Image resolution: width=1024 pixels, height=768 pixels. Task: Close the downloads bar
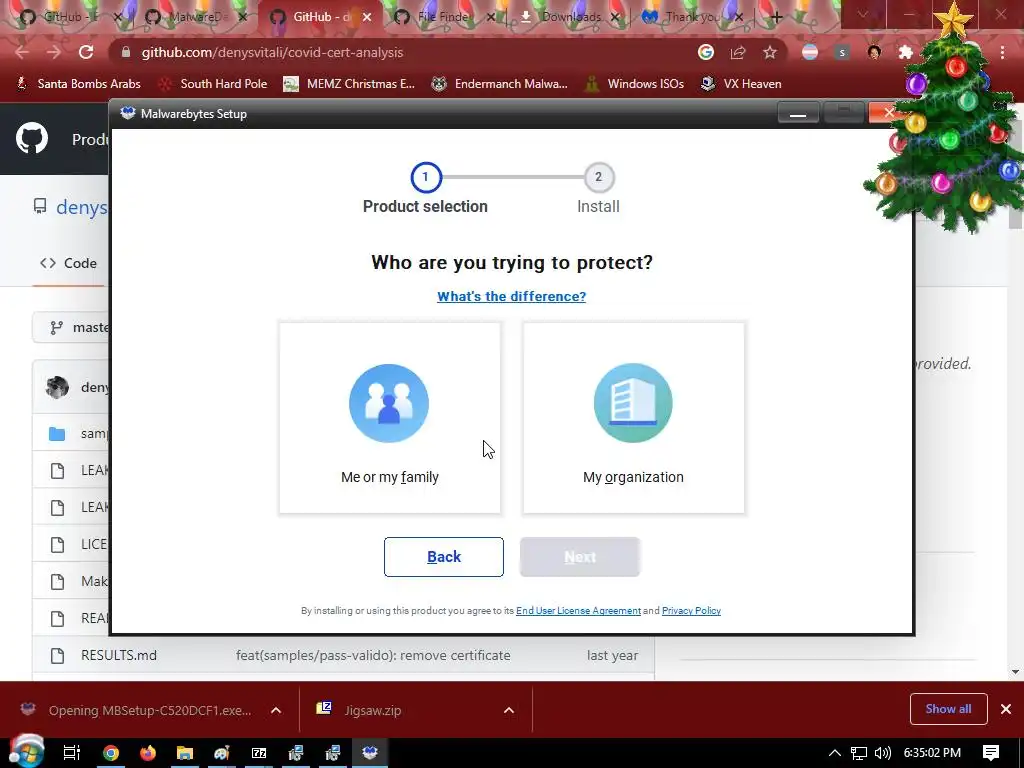(x=1006, y=709)
